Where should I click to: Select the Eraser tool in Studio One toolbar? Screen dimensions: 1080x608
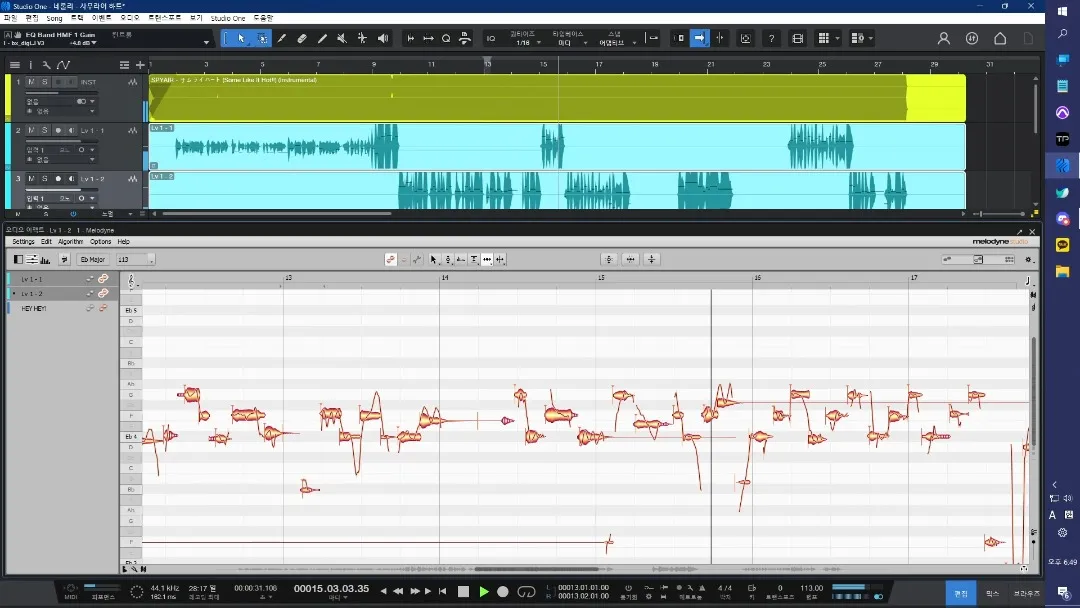(302, 39)
